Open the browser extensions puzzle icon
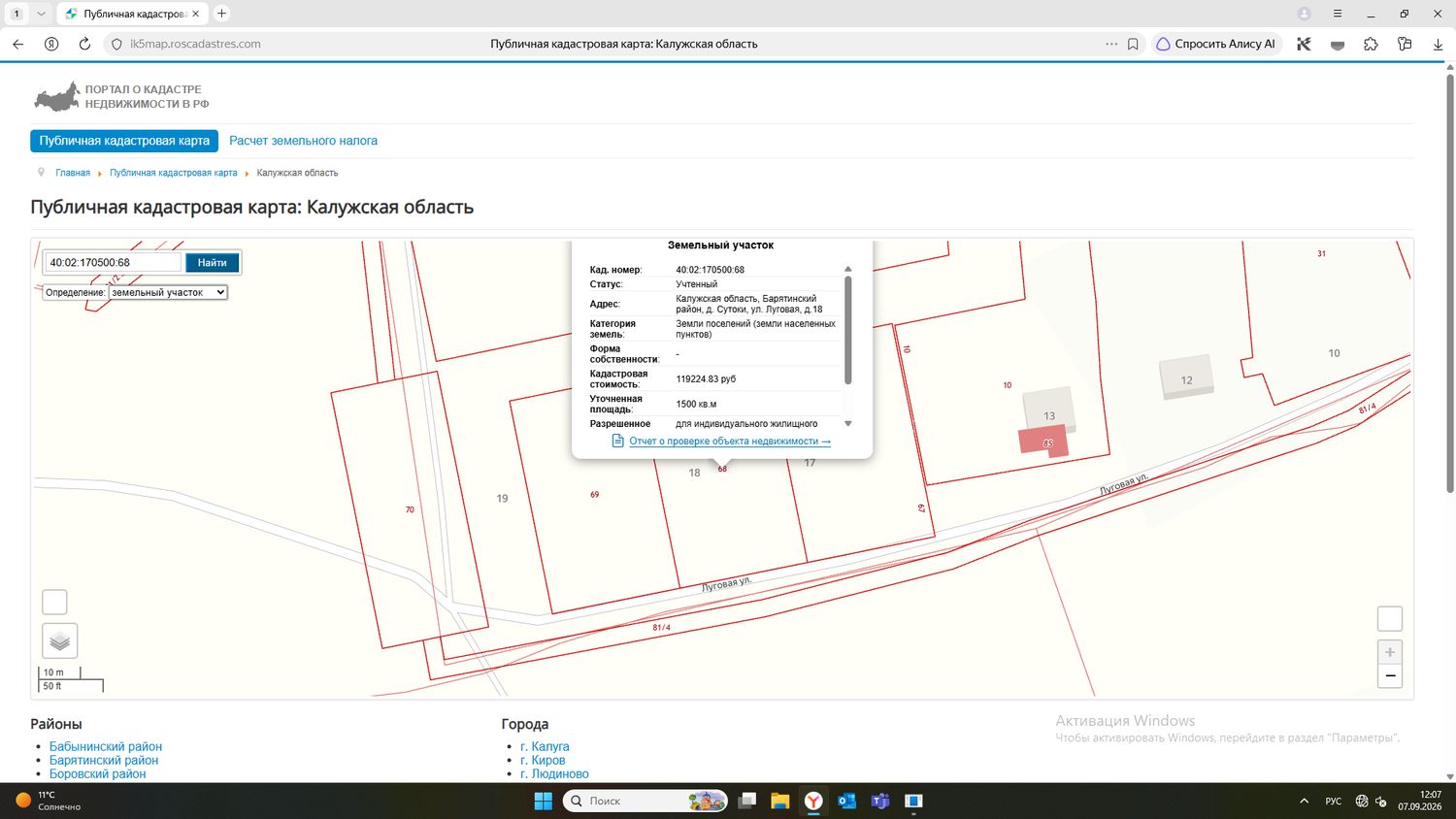Image resolution: width=1456 pixels, height=819 pixels. click(1371, 44)
